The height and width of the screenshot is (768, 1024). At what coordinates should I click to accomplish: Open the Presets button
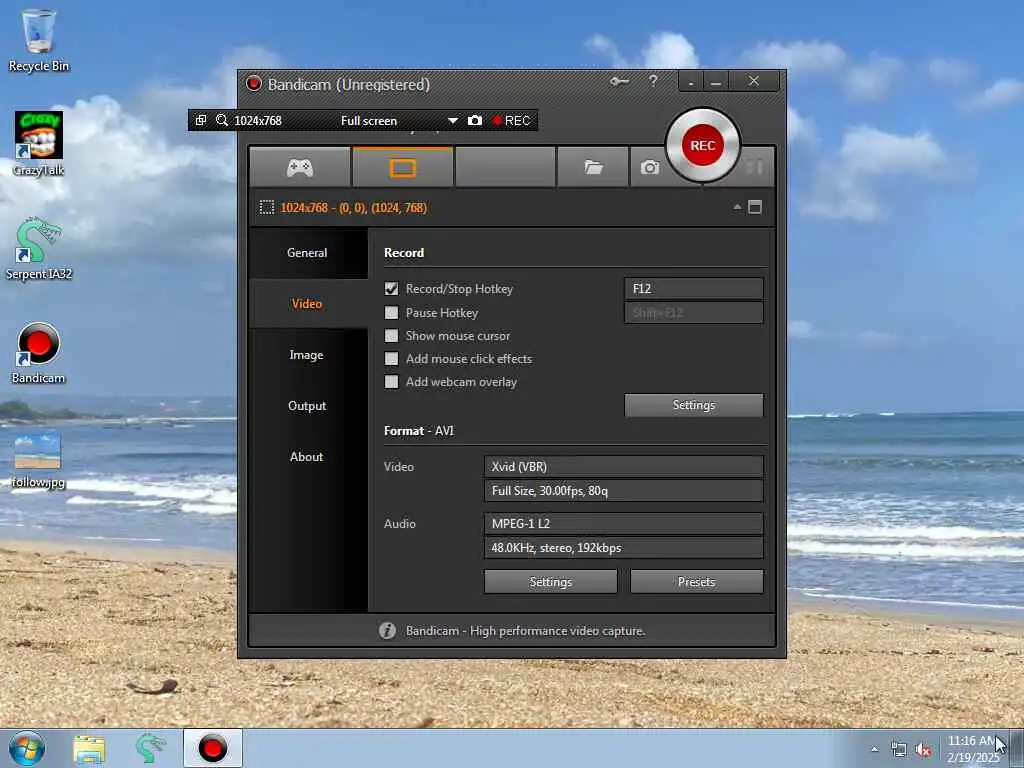[x=696, y=581]
